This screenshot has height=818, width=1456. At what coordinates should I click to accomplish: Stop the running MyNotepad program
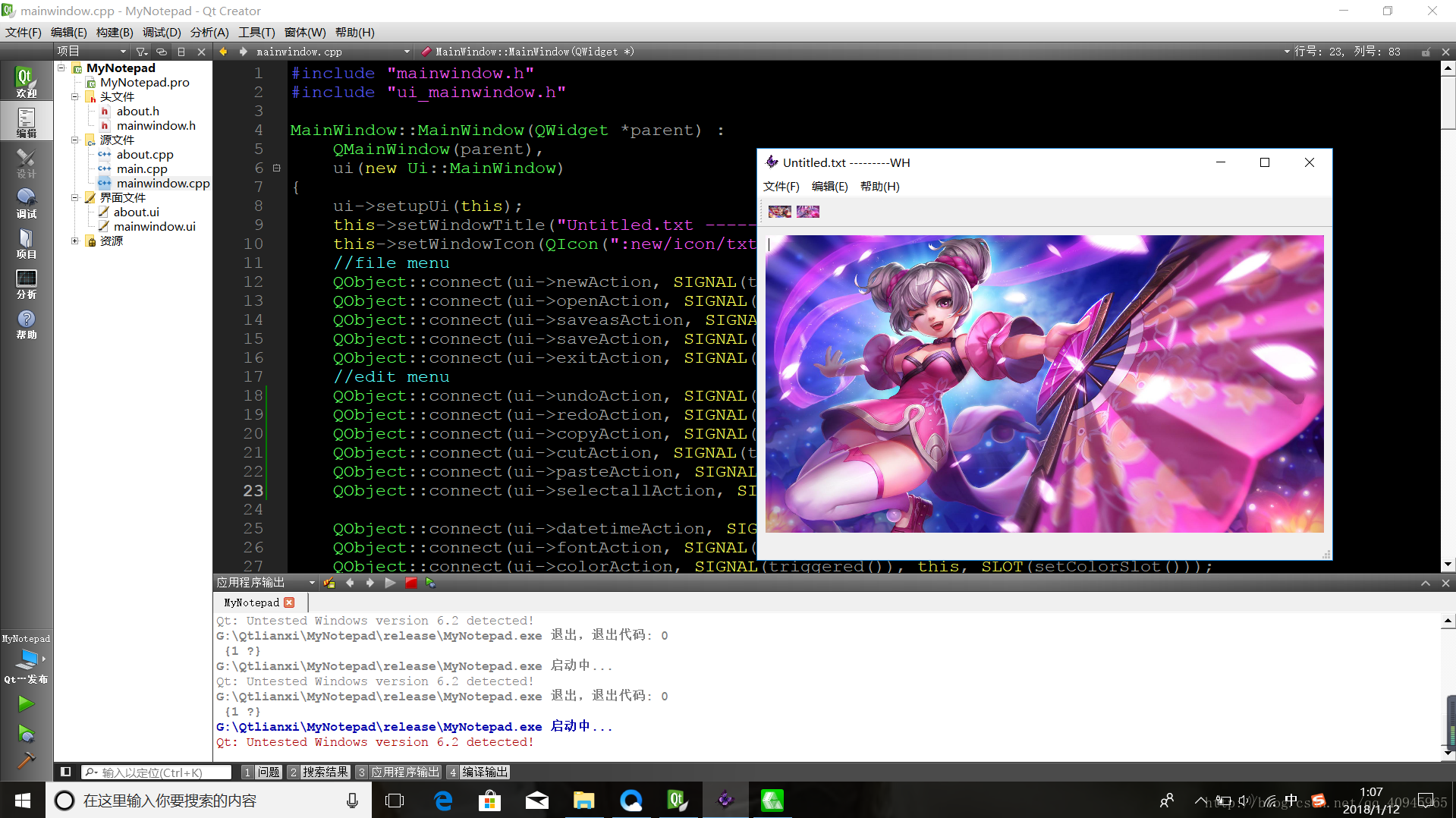[x=410, y=583]
